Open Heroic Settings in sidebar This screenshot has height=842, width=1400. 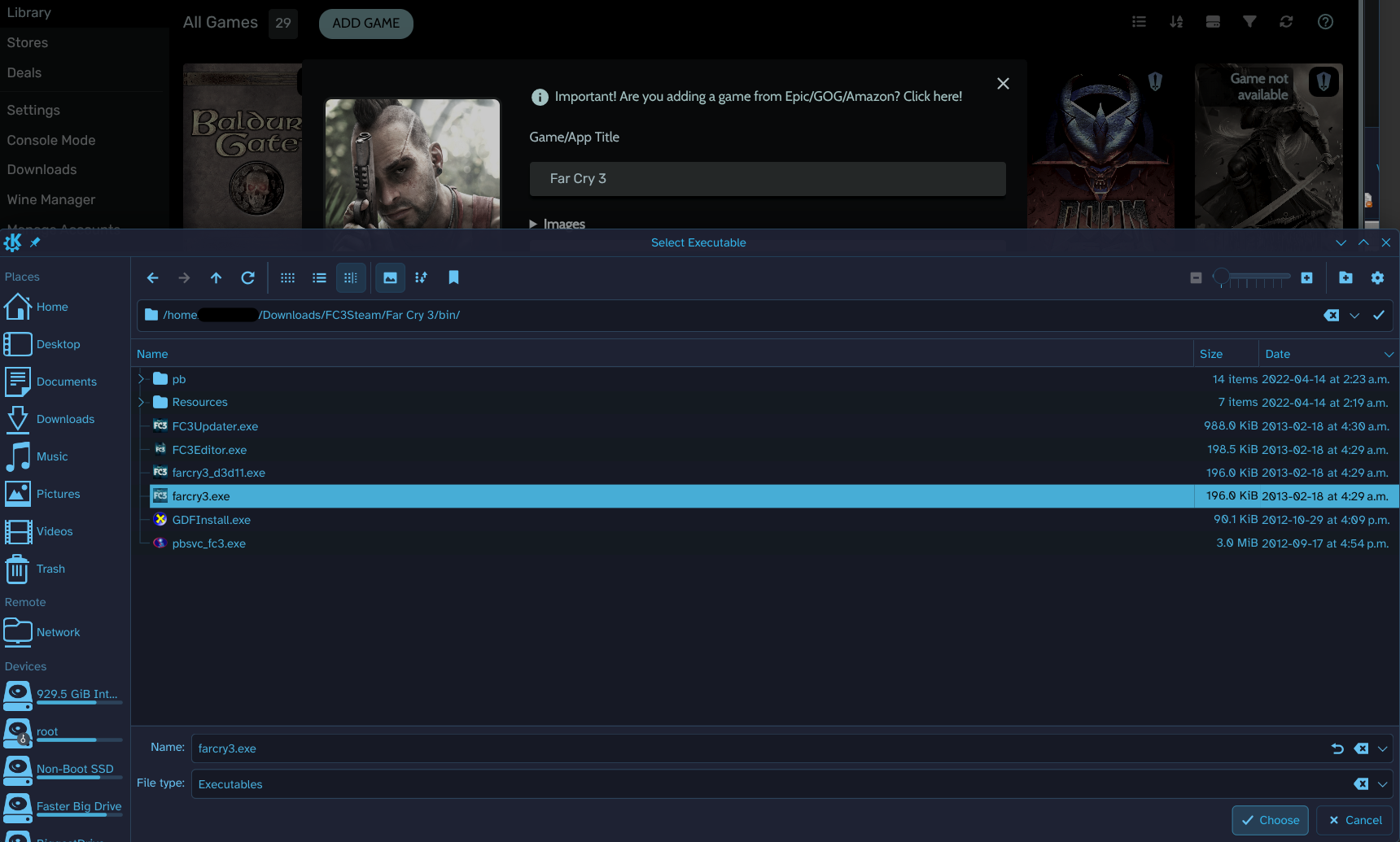[x=33, y=110]
